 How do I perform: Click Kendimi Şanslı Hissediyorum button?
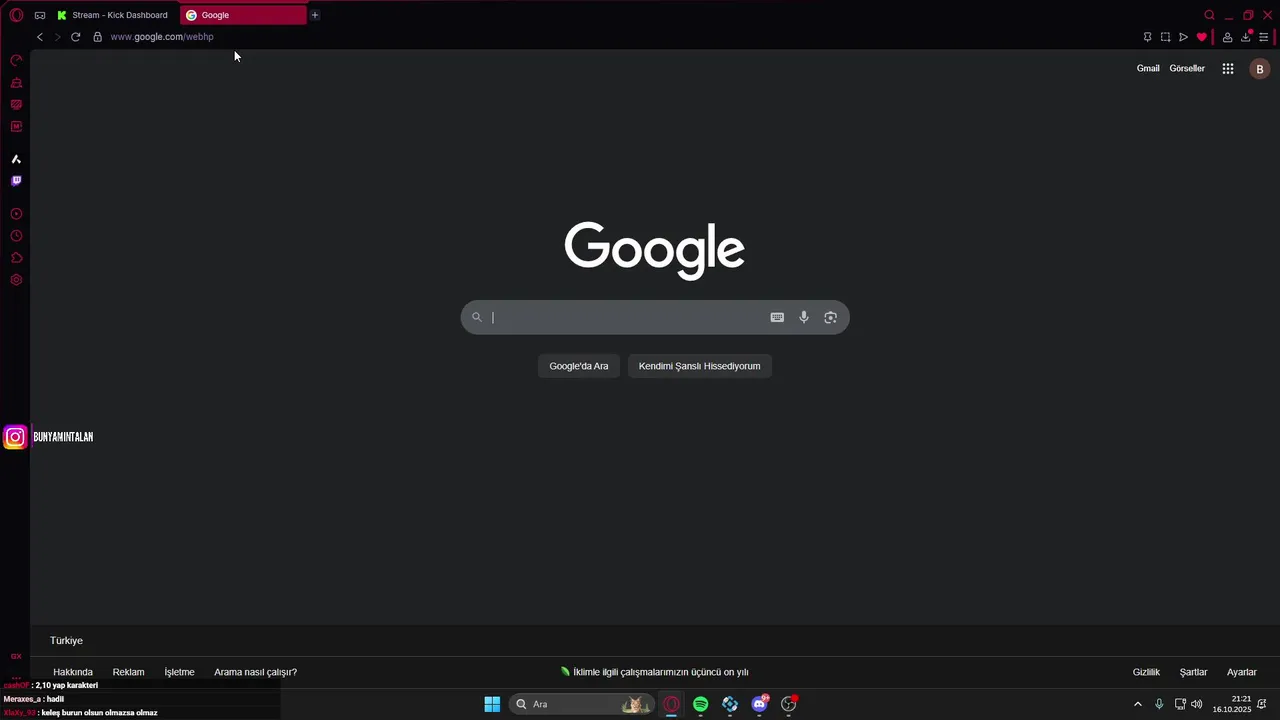tap(700, 366)
